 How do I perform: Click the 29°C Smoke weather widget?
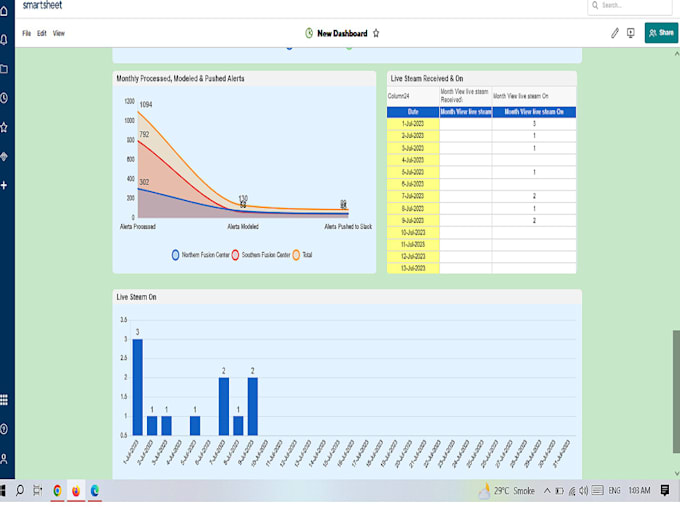(x=507, y=491)
